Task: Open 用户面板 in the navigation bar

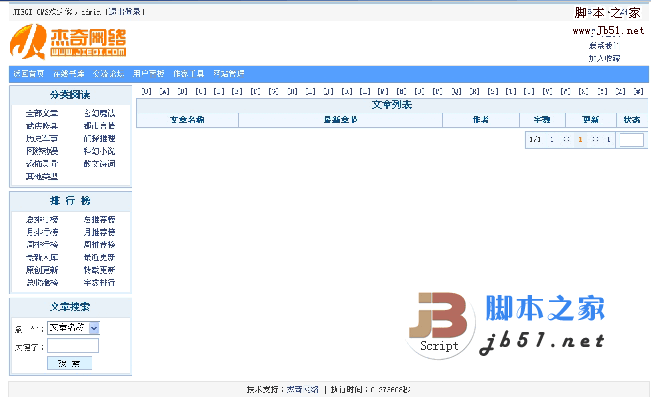Action: (148, 74)
